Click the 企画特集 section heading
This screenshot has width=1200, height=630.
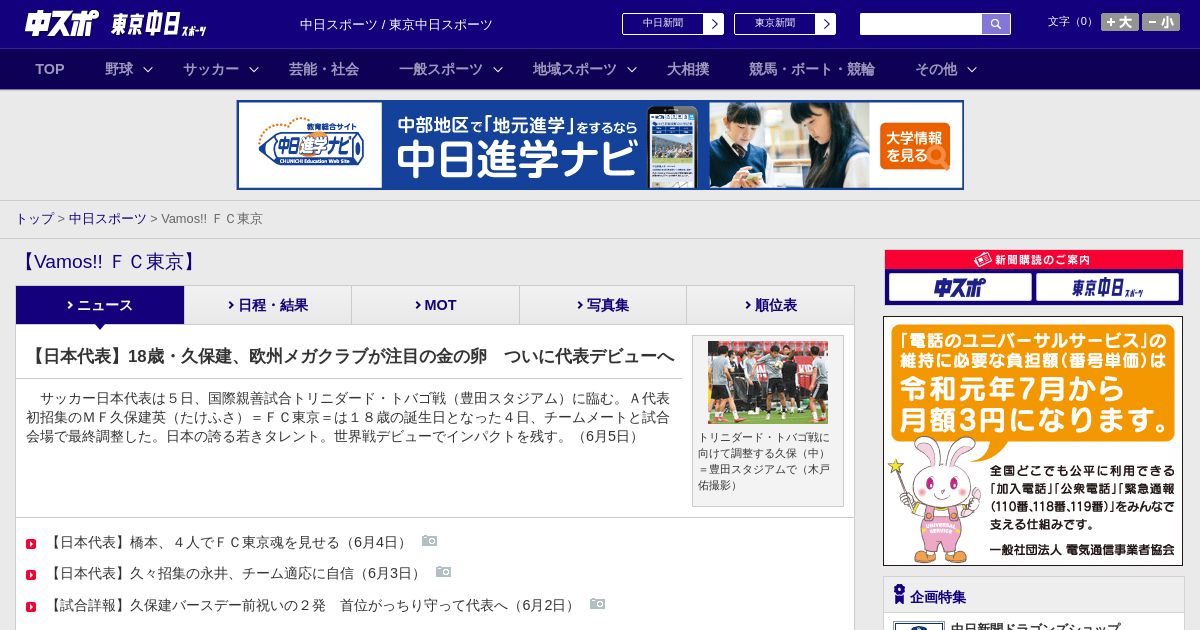938,596
